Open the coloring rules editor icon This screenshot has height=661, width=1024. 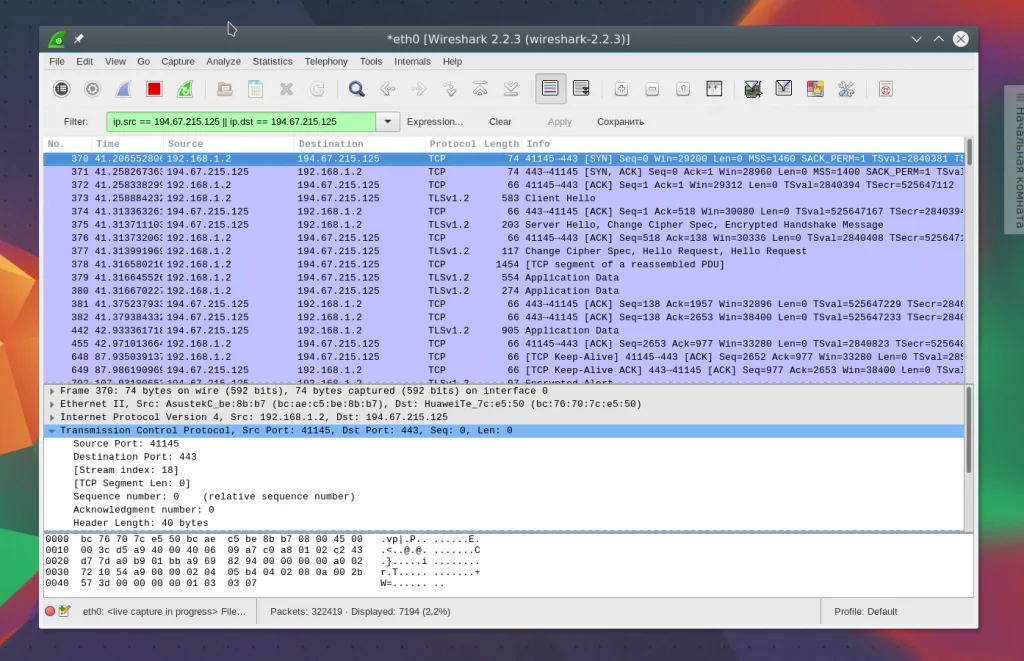point(815,89)
